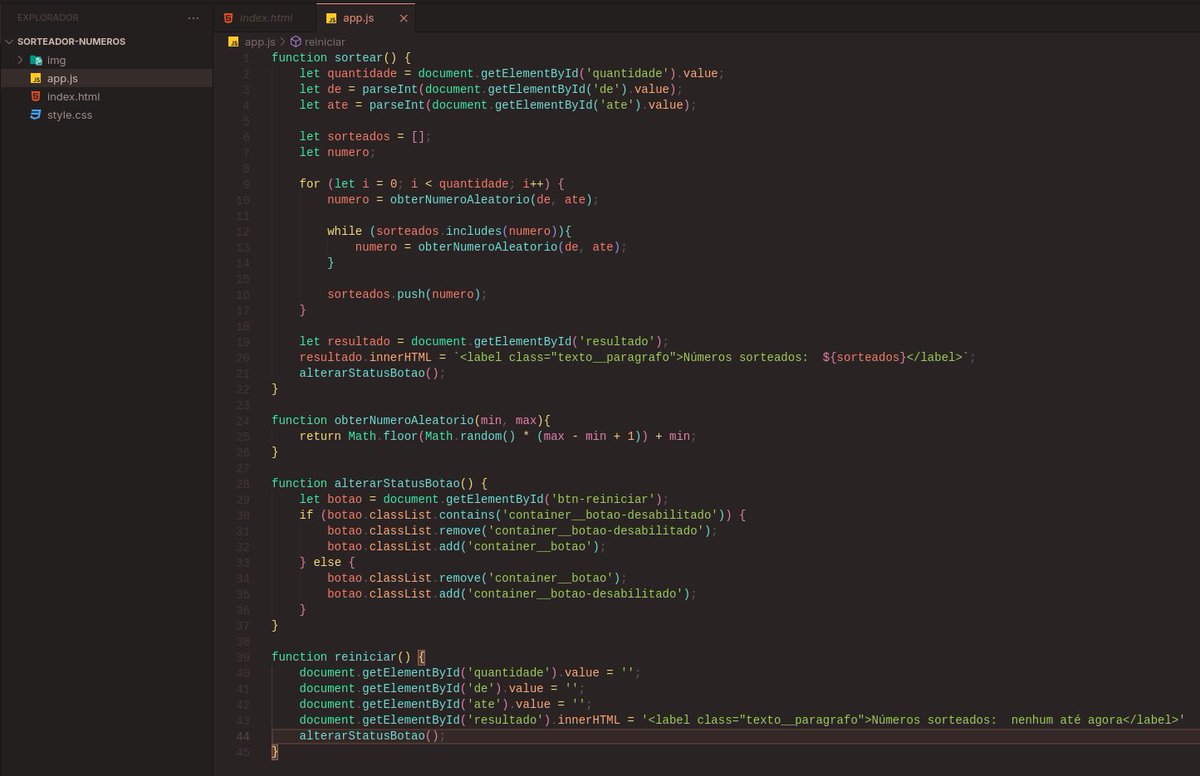Click the HTML icon on index.html tab
The width and height of the screenshot is (1200, 776).
pos(227,17)
